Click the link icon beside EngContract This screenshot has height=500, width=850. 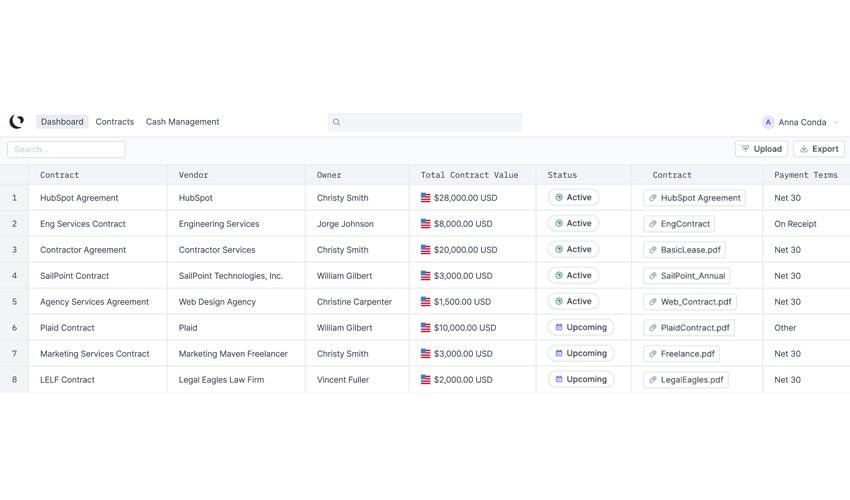[653, 224]
